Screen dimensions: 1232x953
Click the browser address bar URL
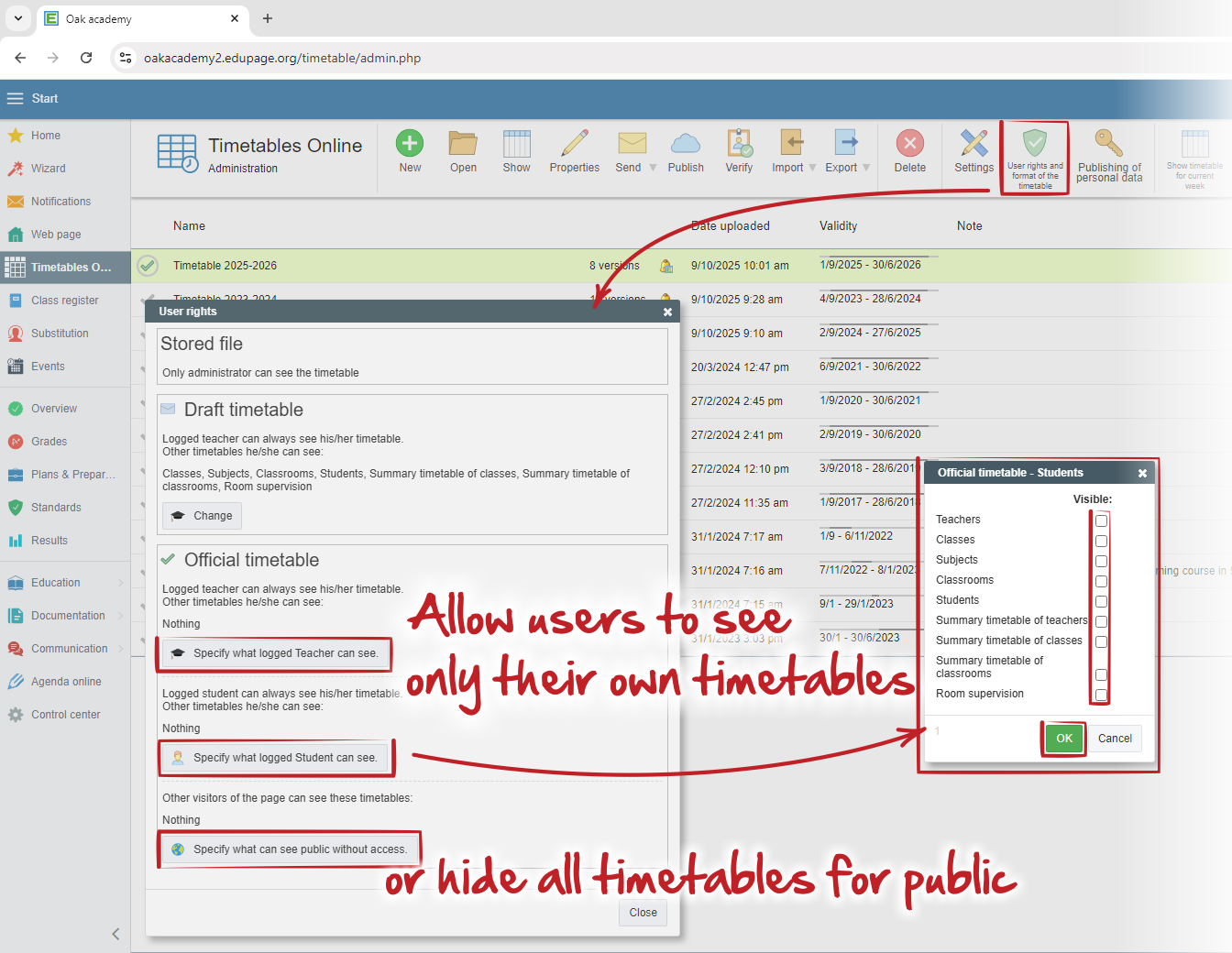click(282, 58)
